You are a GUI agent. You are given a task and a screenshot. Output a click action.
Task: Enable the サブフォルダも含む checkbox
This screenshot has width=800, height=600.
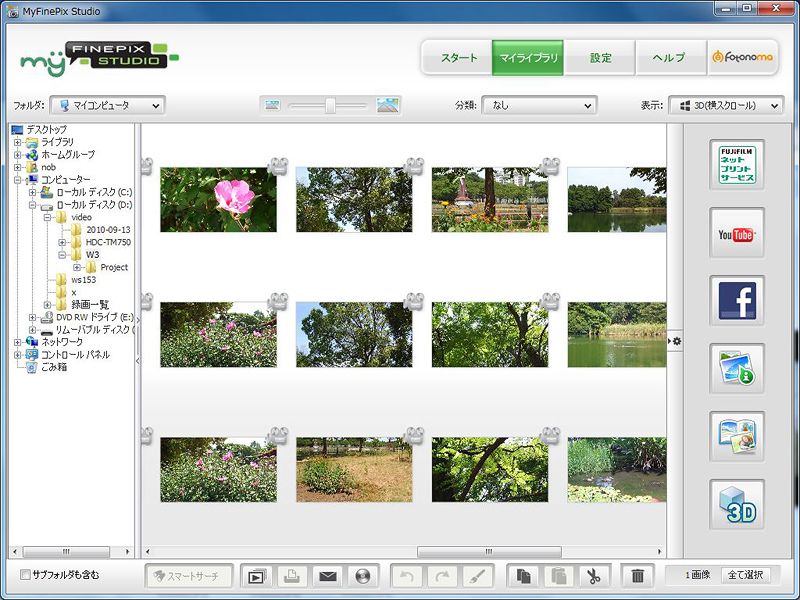pyautogui.click(x=25, y=575)
